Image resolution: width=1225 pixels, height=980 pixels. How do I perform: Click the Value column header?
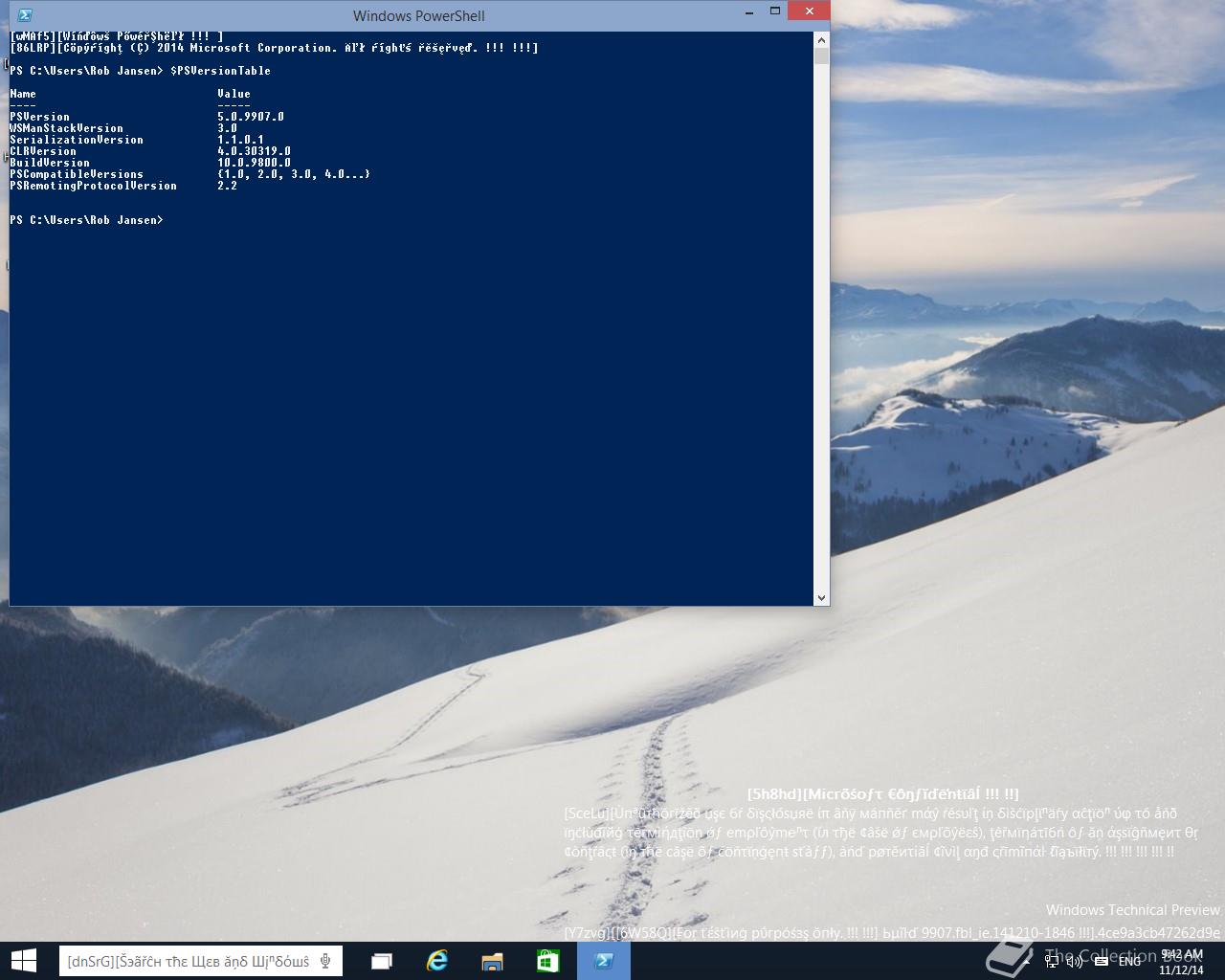click(234, 94)
